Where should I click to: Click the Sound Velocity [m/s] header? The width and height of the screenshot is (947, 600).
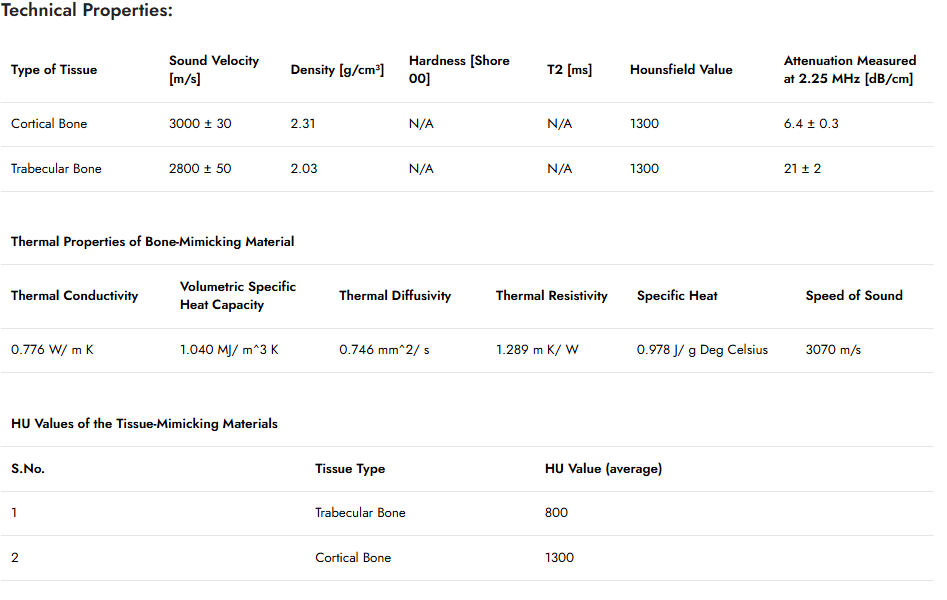214,69
